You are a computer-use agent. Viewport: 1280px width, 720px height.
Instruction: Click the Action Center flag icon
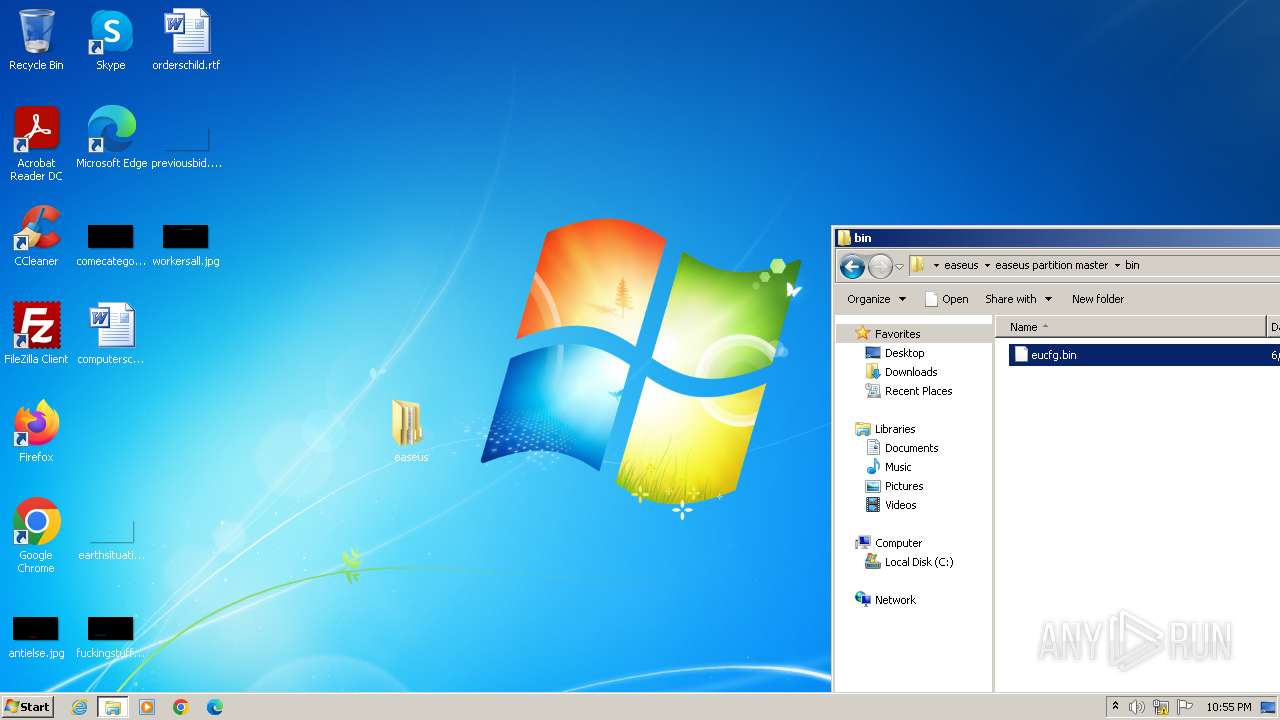pos(1185,707)
